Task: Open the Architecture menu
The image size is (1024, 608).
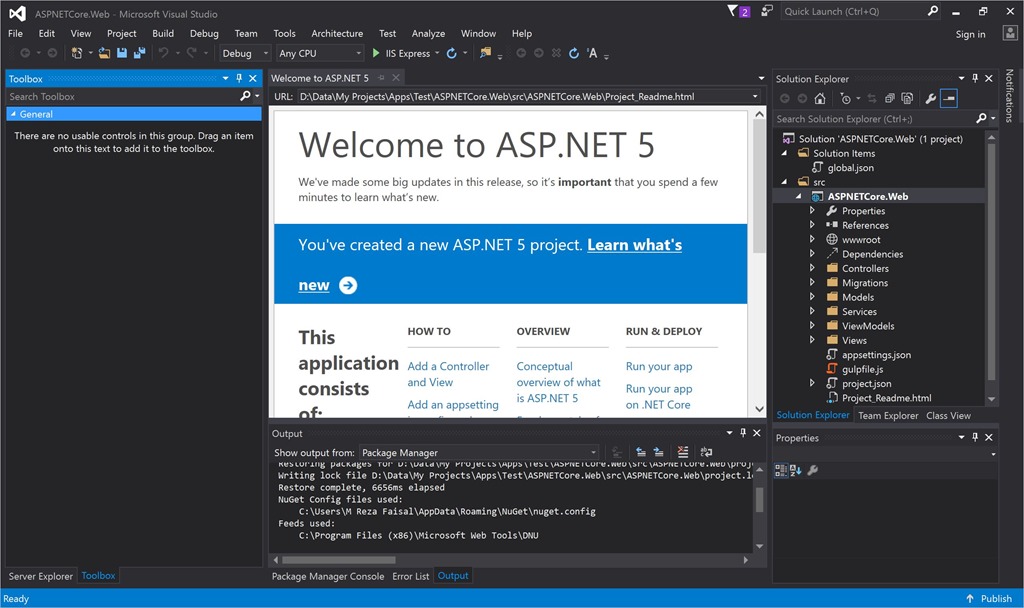Action: click(337, 33)
